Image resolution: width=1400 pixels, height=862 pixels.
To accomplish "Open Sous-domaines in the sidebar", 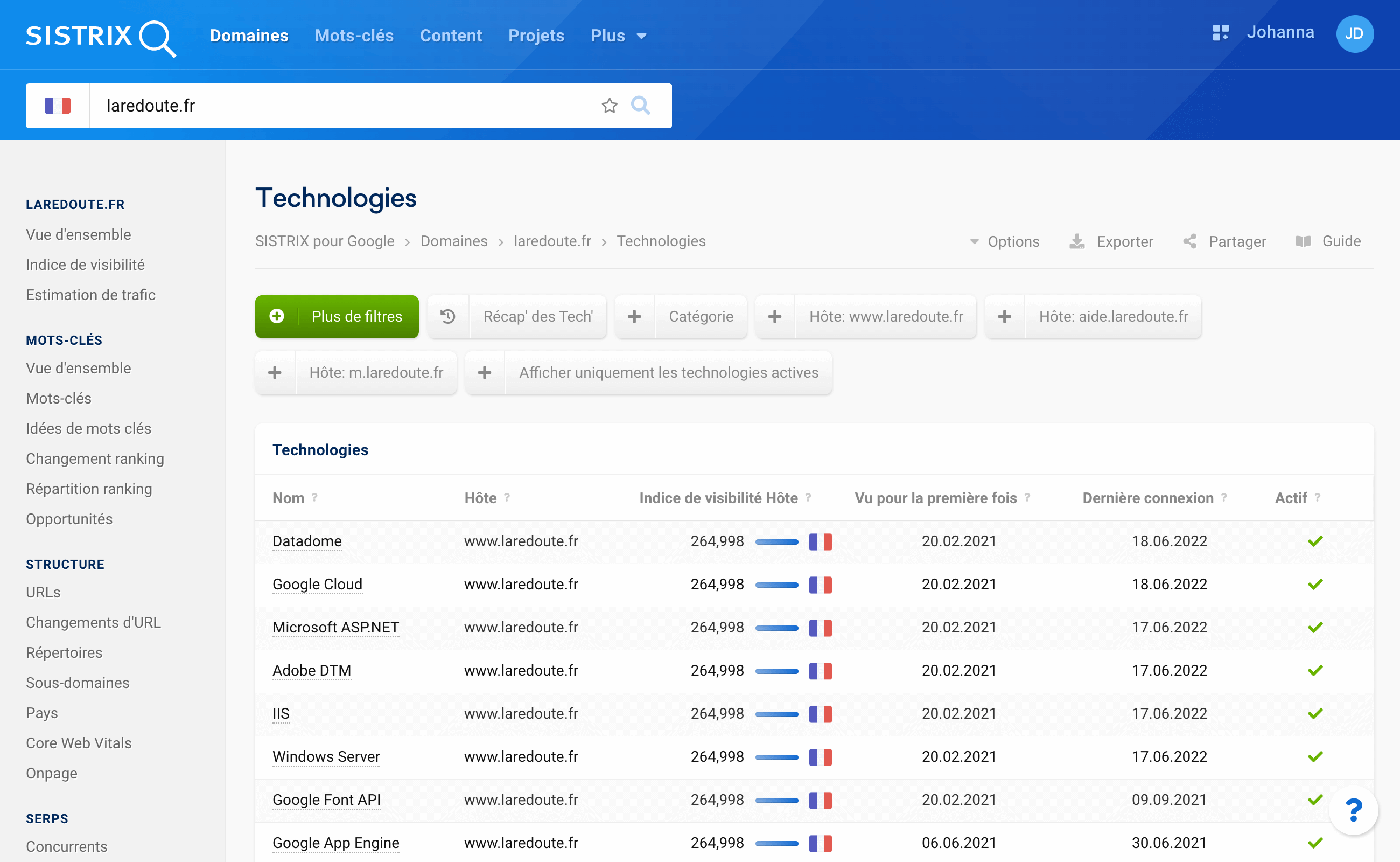I will [78, 683].
